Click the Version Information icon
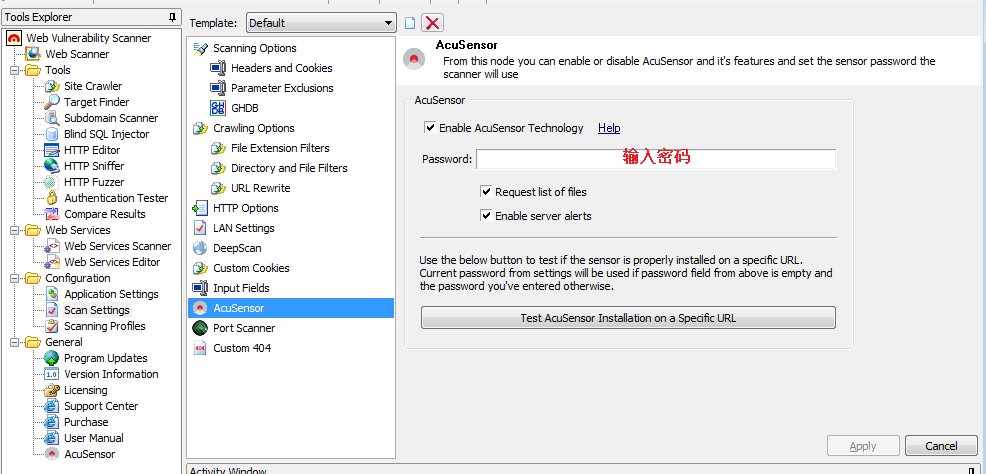 (x=52, y=374)
